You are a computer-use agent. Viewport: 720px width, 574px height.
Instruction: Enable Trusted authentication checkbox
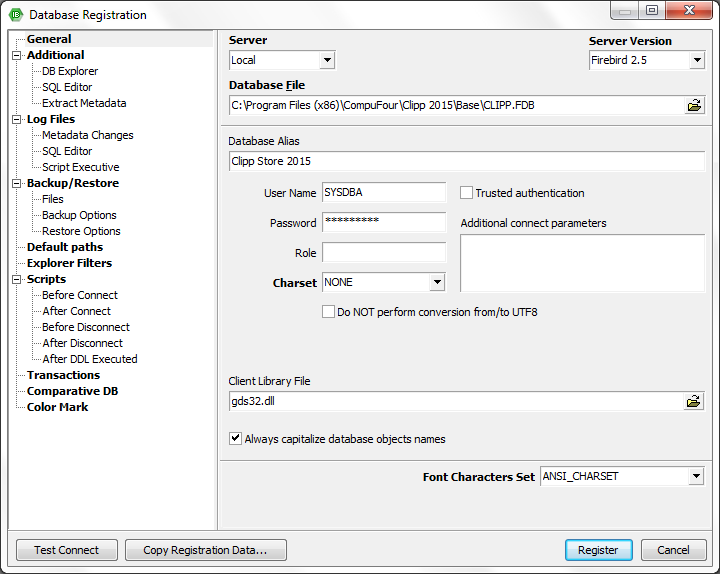click(x=466, y=193)
